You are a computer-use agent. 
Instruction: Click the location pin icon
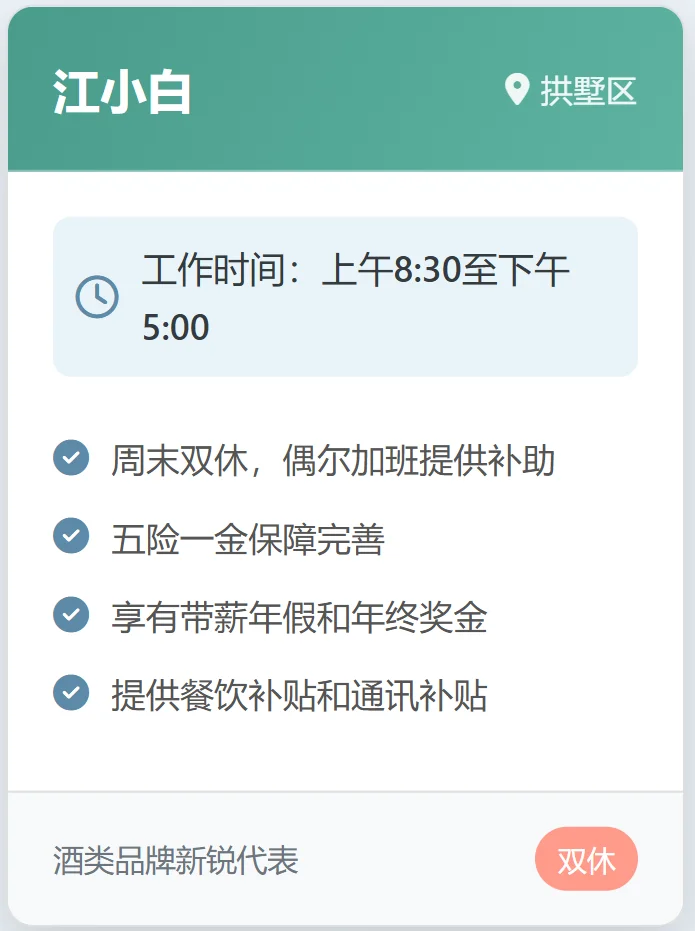(516, 90)
